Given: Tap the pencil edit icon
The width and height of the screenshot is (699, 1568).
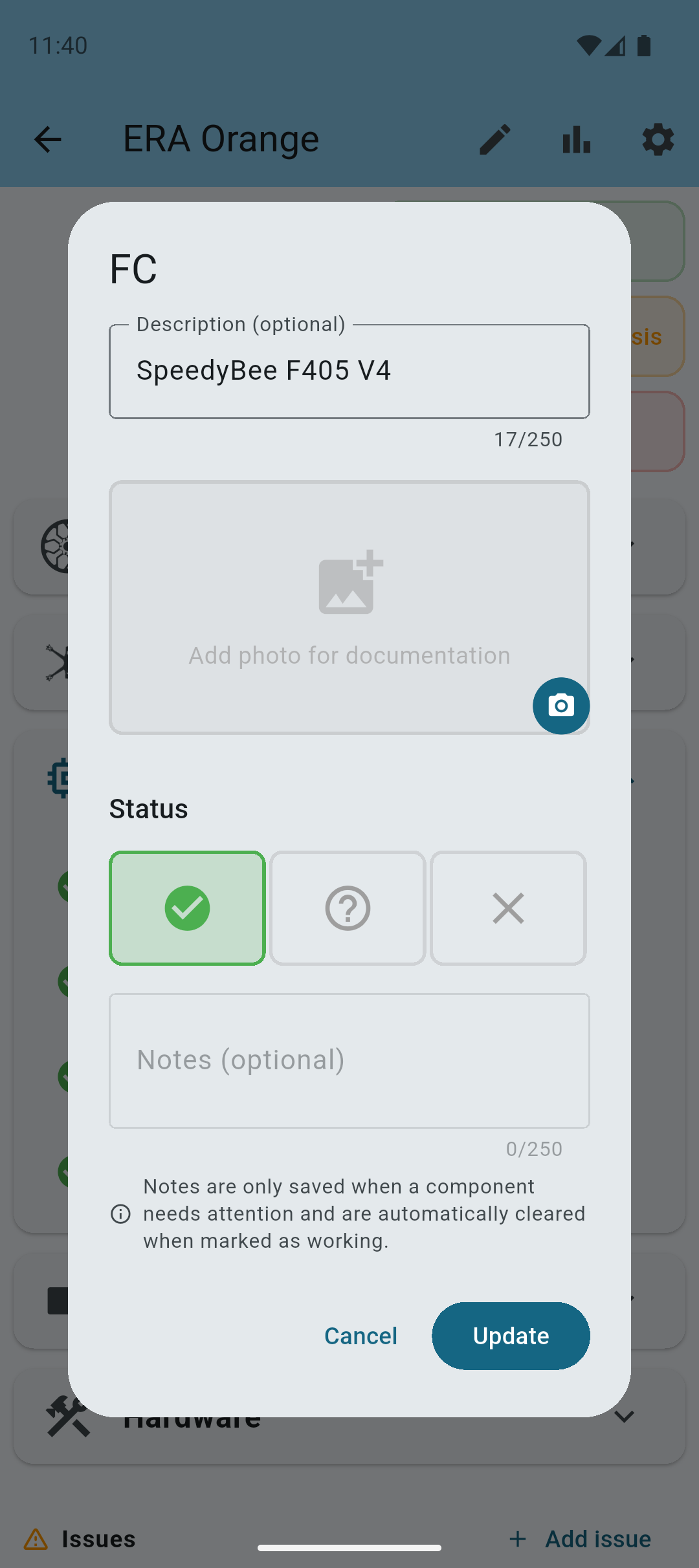Looking at the screenshot, I should pyautogui.click(x=495, y=139).
